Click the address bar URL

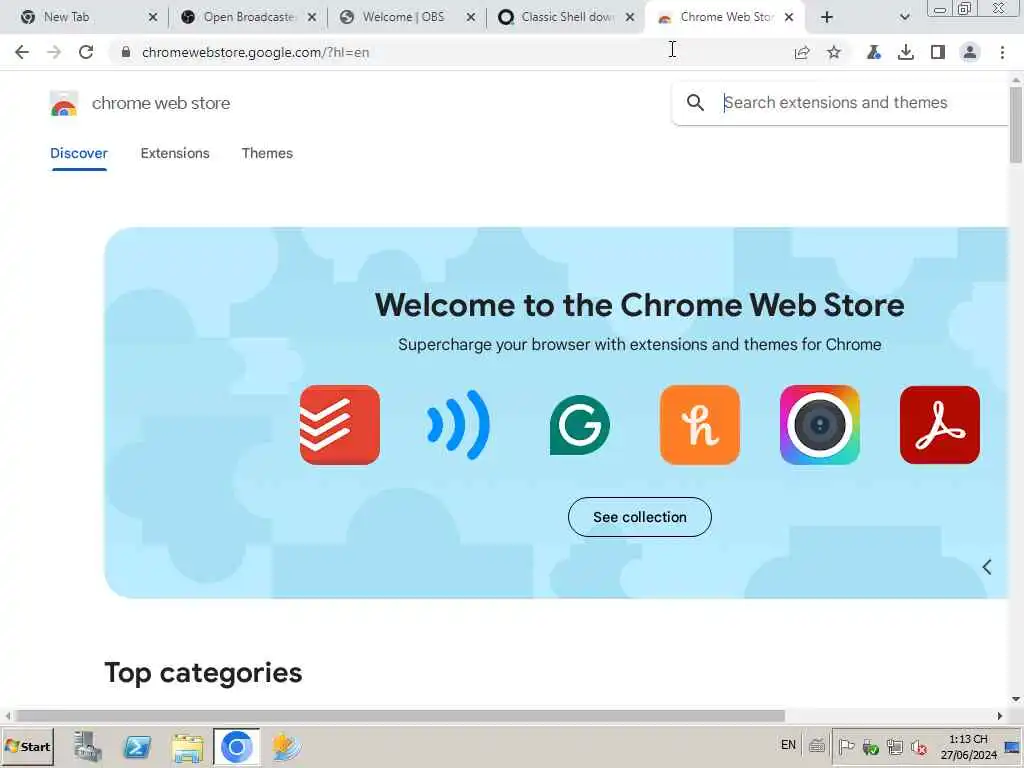(x=255, y=52)
